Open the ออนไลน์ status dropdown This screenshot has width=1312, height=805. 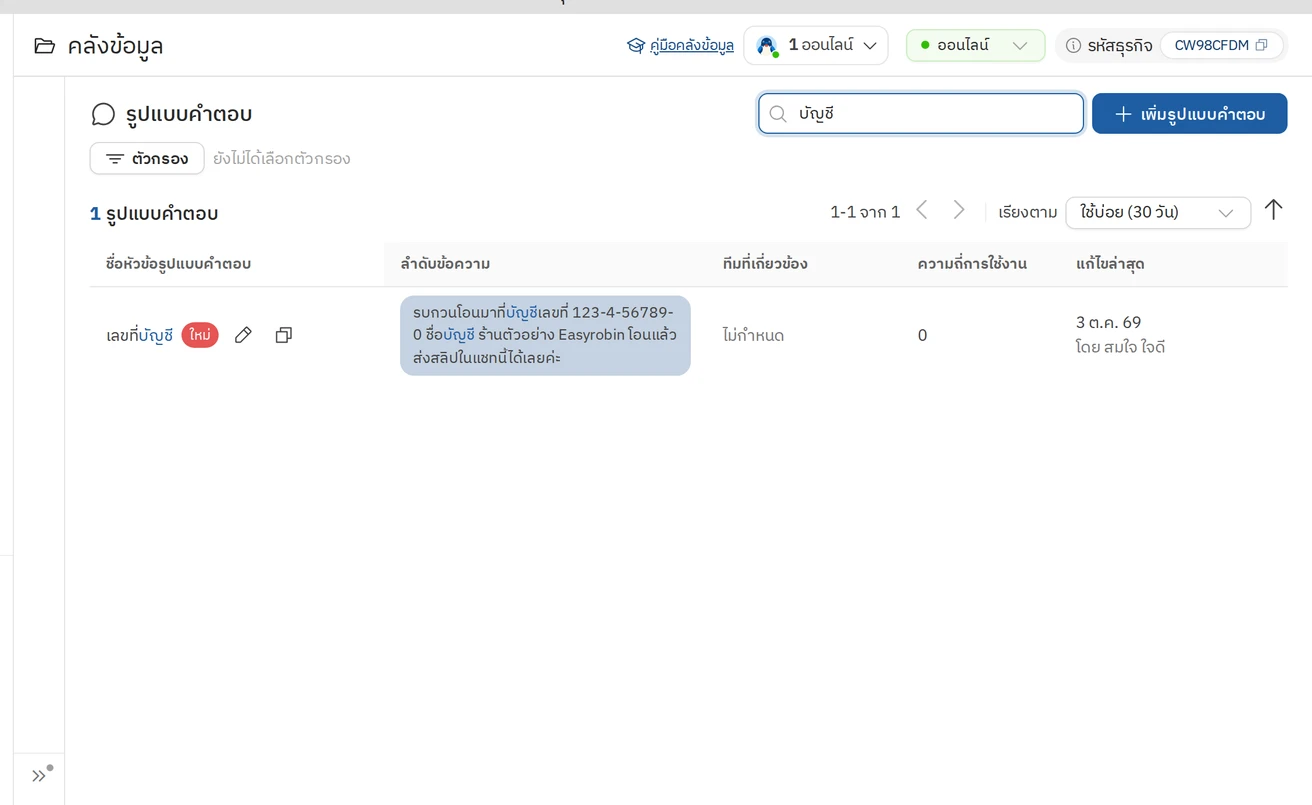[975, 45]
